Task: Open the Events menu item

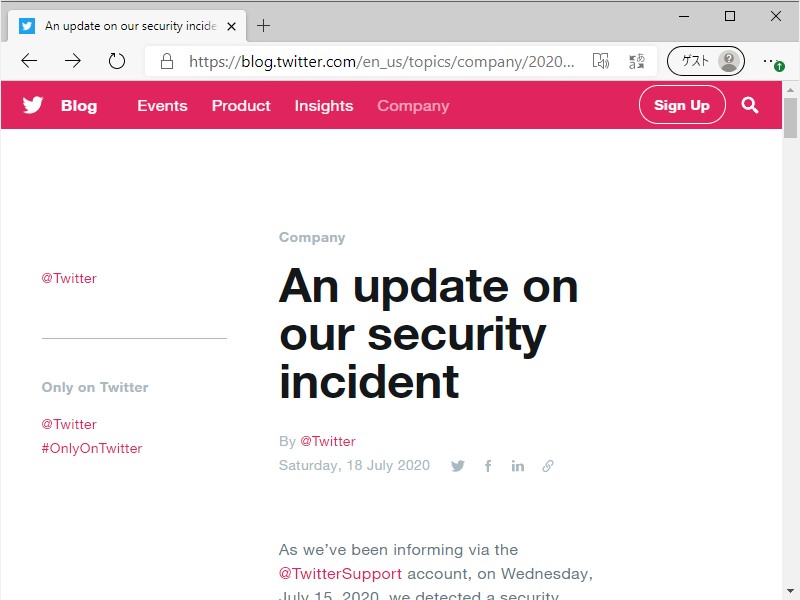Action: click(x=162, y=105)
